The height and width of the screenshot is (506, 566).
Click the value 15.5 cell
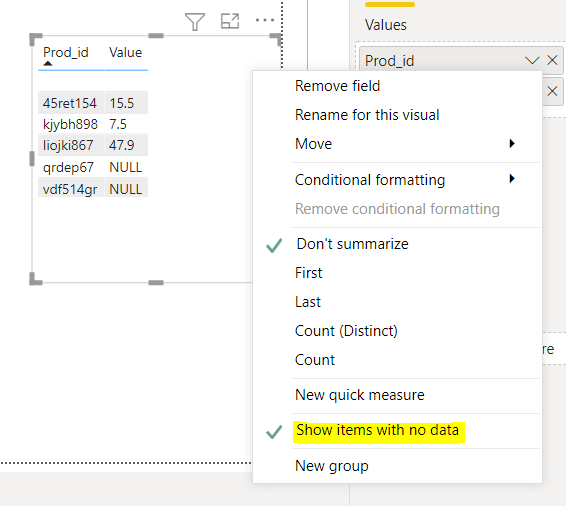coord(126,103)
